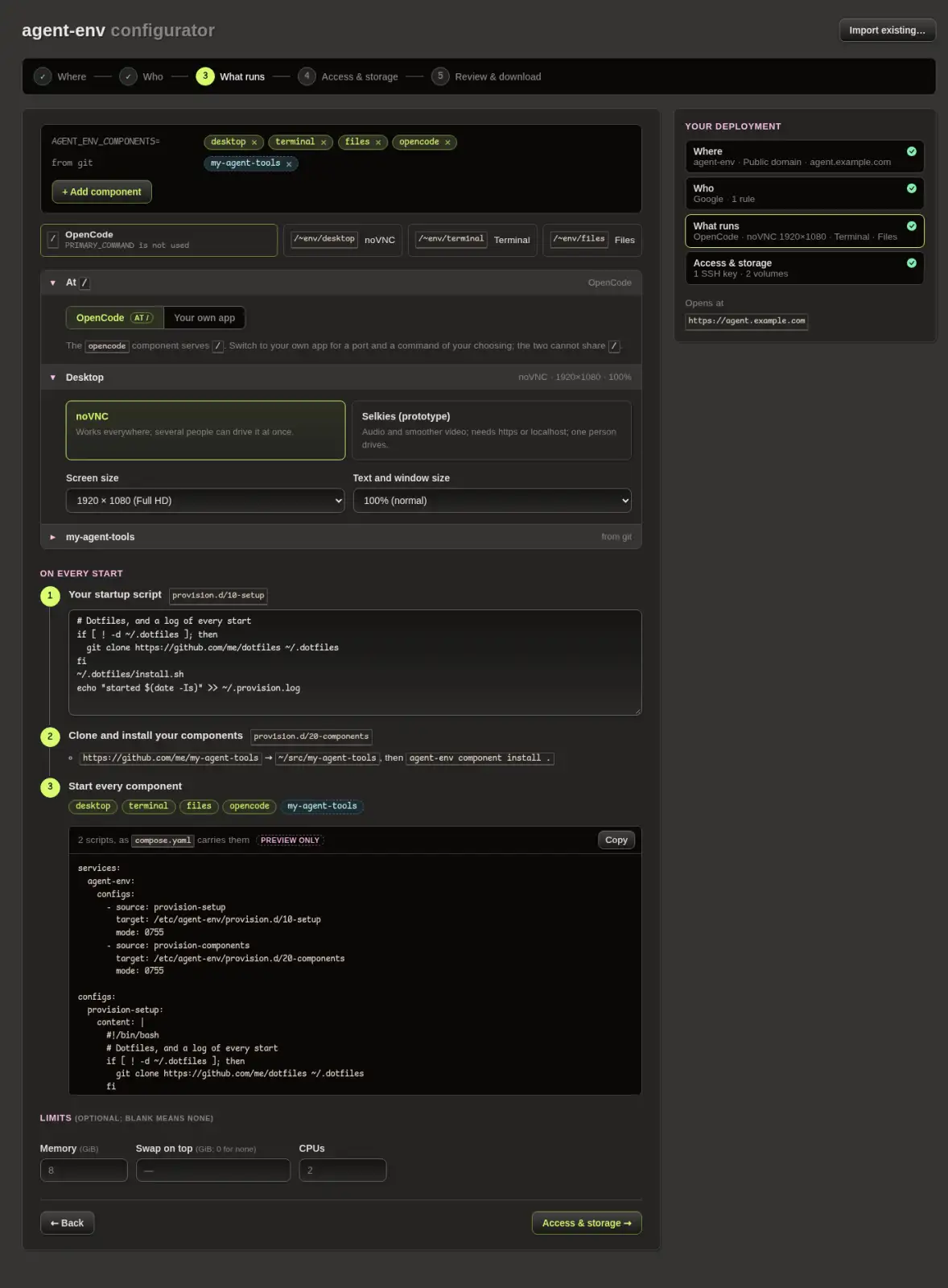The image size is (948, 1288).
Task: Jump to the Access & storage step in the stepper
Action: click(x=348, y=76)
